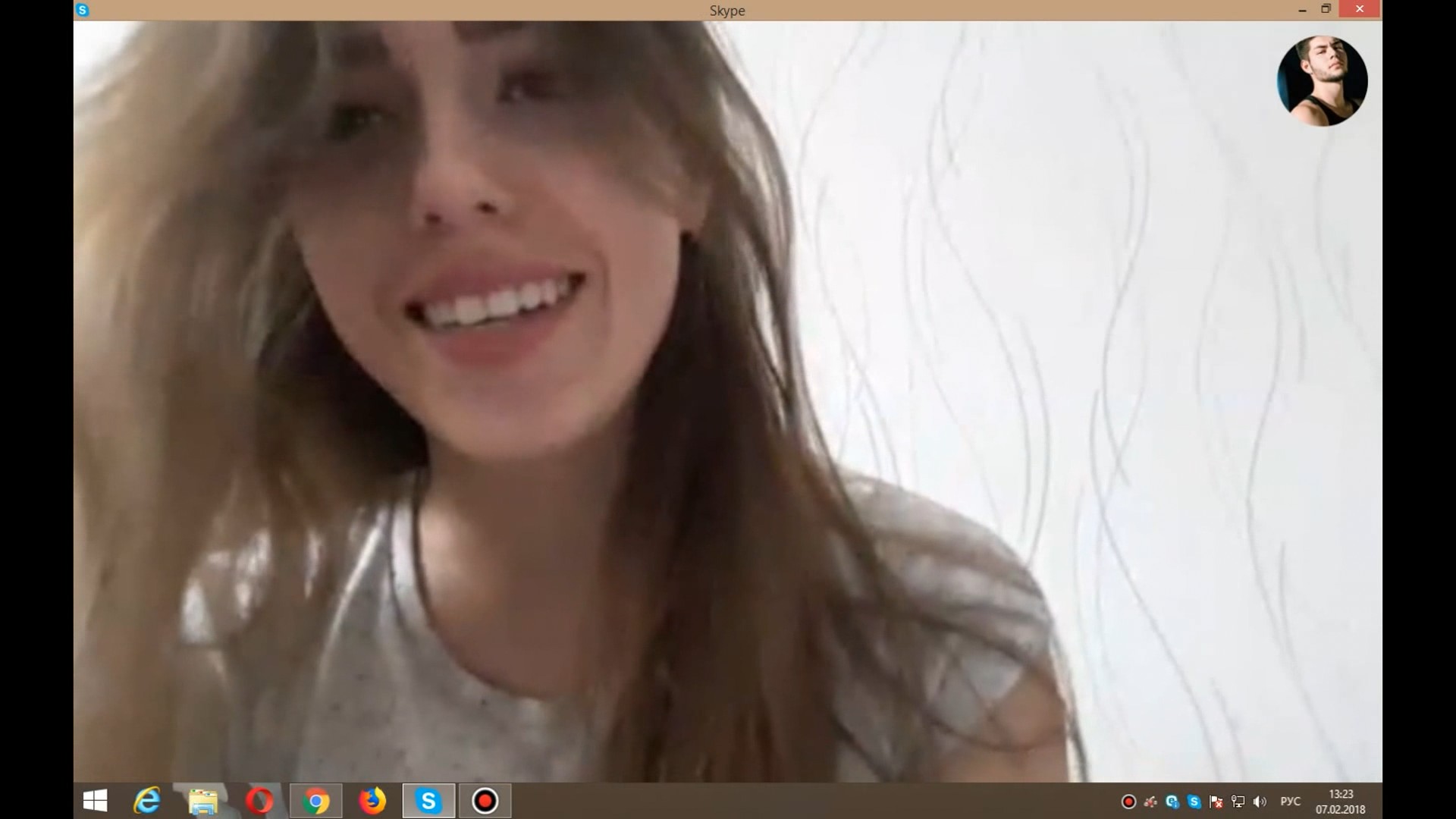Screen dimensions: 1456x819
Task: Click the caller's round self-view thumbnail
Action: point(1322,80)
